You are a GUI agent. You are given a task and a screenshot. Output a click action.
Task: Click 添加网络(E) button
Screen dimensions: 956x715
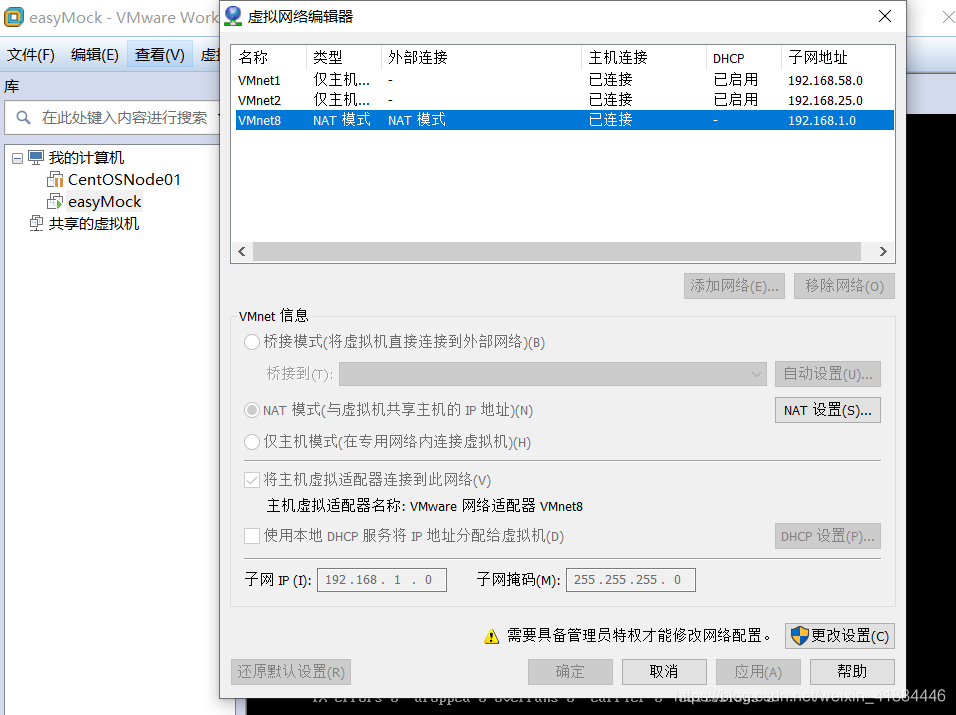click(x=734, y=286)
